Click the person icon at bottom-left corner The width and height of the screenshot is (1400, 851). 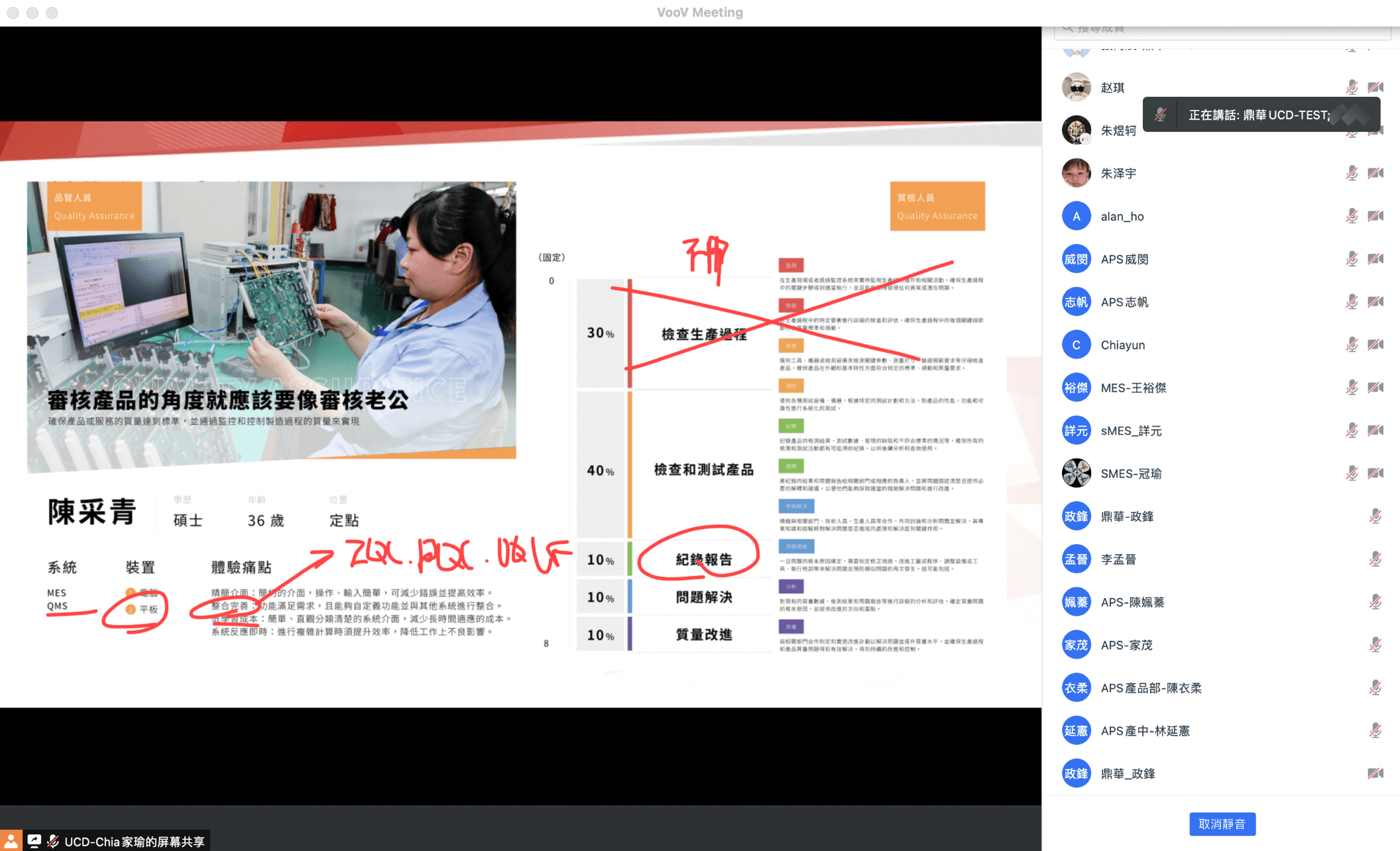pos(11,841)
